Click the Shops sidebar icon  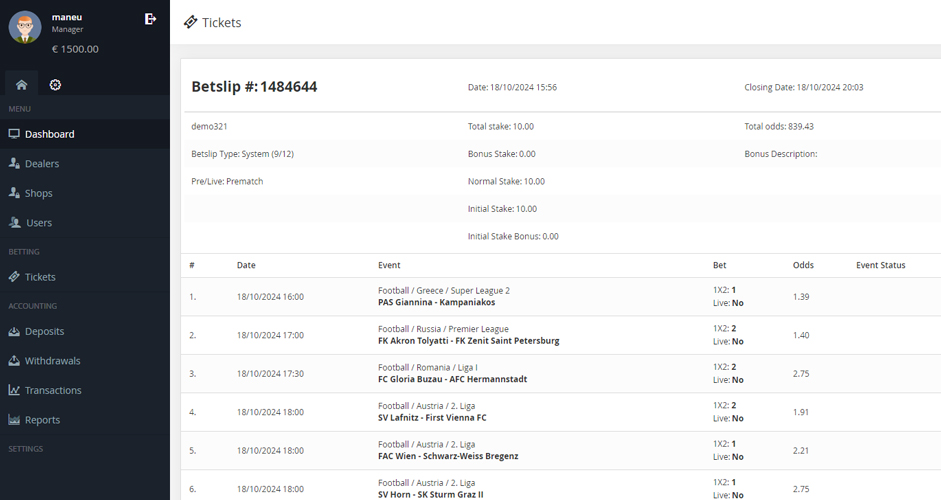(14, 193)
